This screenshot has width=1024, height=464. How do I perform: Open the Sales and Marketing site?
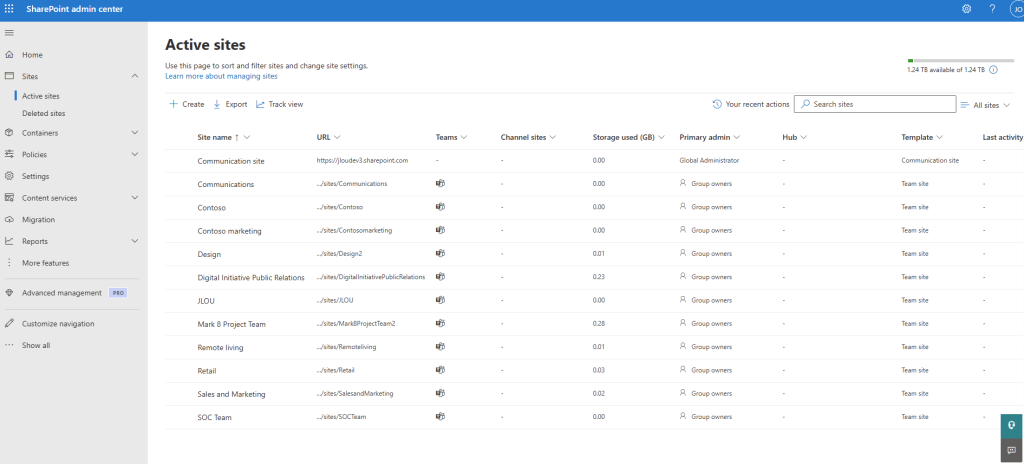click(x=231, y=394)
